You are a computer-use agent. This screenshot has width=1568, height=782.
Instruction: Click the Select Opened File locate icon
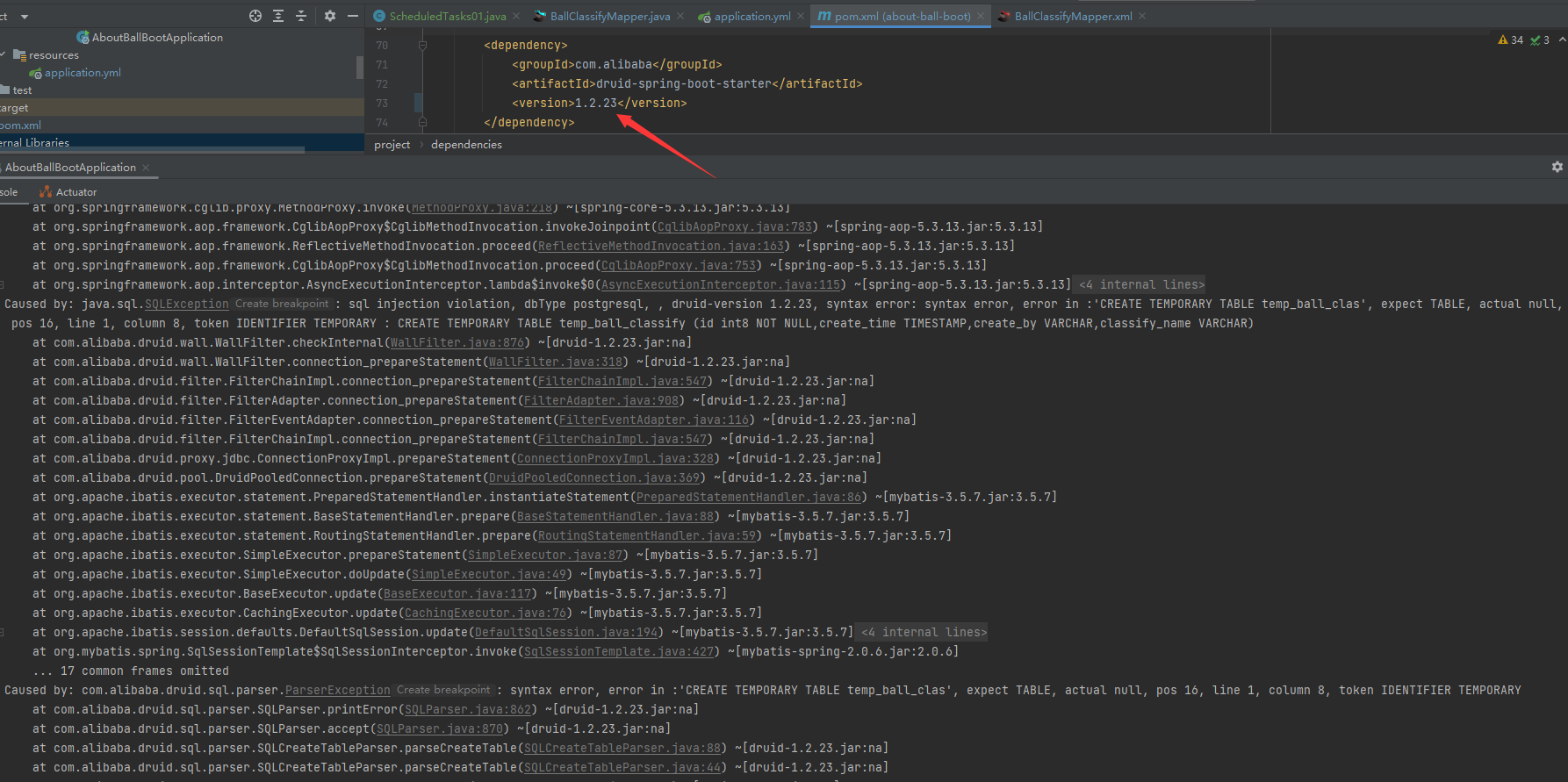255,16
